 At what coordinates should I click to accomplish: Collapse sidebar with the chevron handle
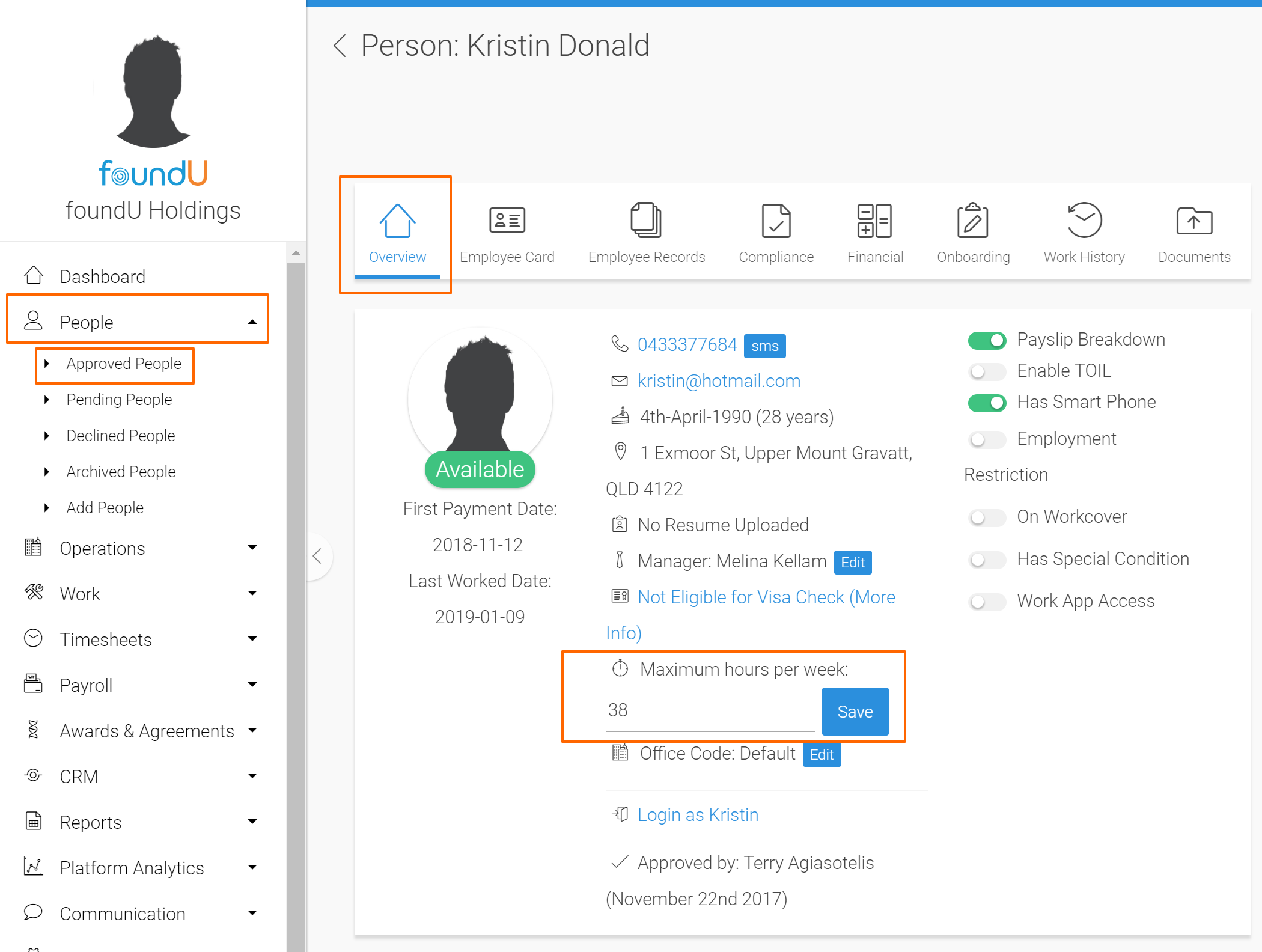[x=318, y=556]
